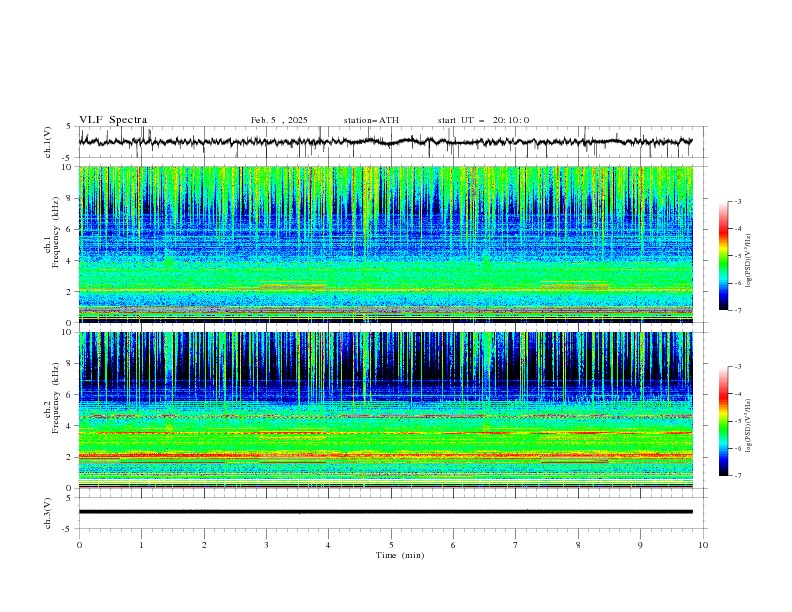The image size is (792, 612).
Task: Click the "station=ATH" label
Action: click(x=371, y=120)
